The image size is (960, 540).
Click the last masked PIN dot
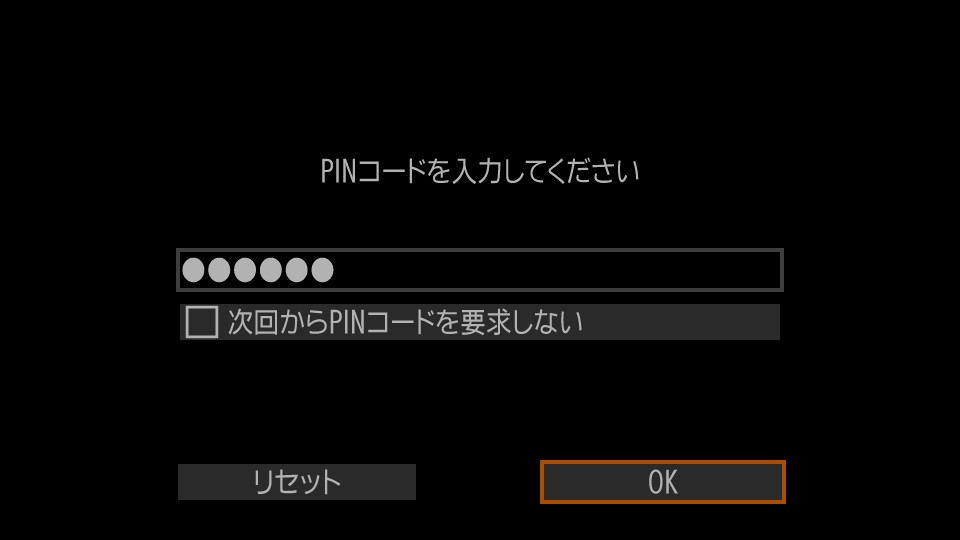[323, 270]
